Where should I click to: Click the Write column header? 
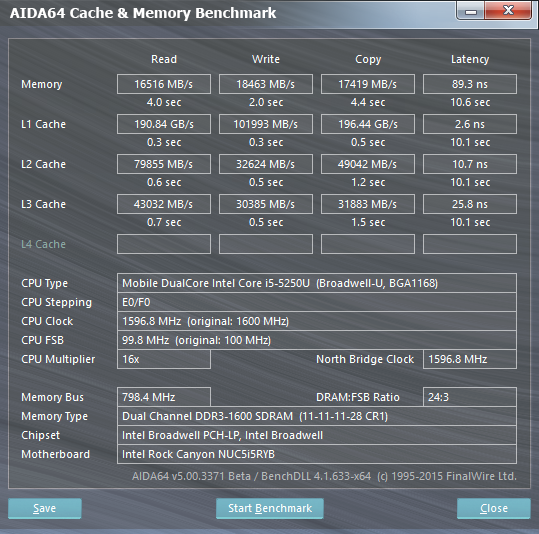coord(266,59)
